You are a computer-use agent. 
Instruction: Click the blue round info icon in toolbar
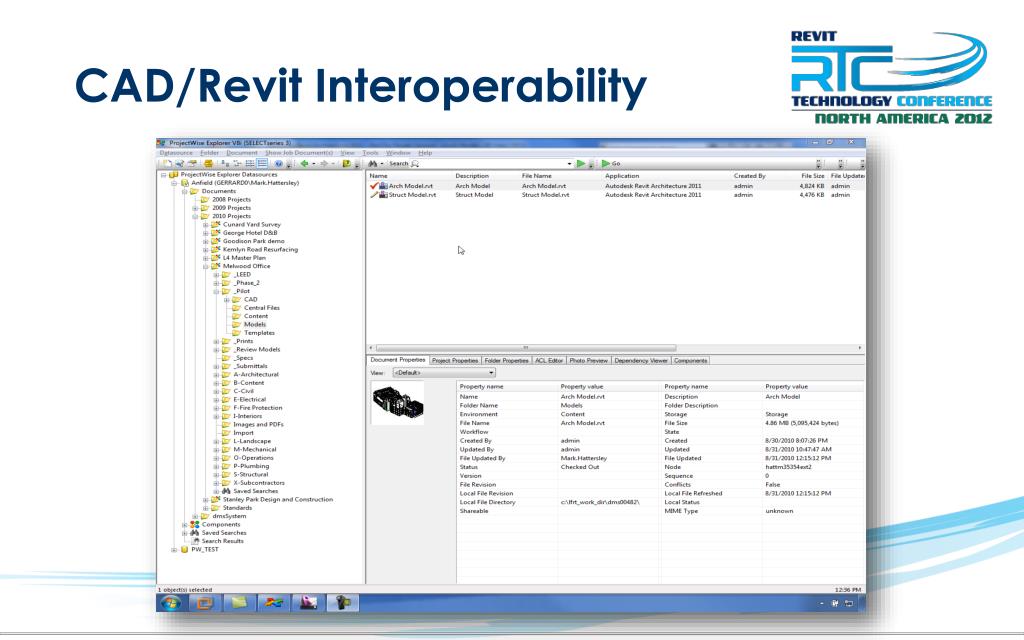click(x=278, y=163)
